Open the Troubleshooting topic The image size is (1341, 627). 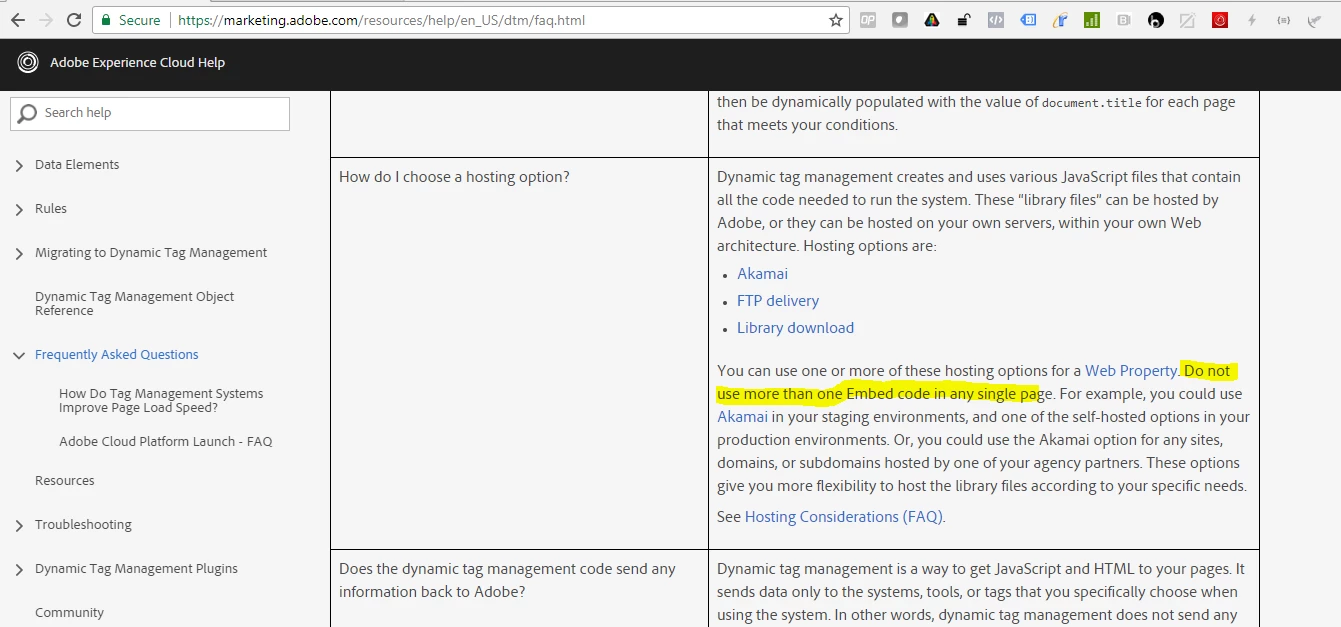pos(83,525)
